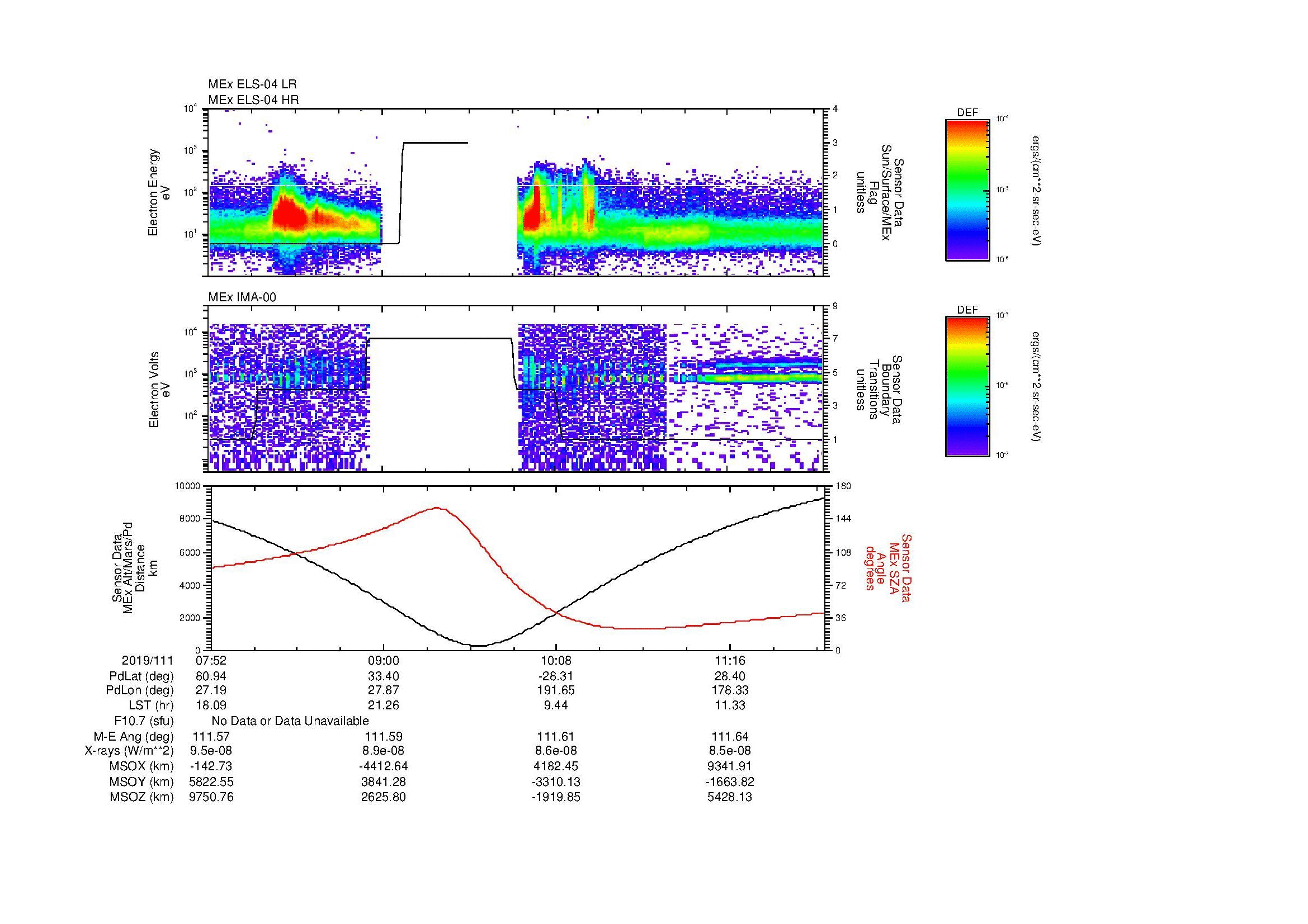Screen dimensions: 1308x924
Task: Click X-rays value 8.6e-08
Action: tap(556, 751)
